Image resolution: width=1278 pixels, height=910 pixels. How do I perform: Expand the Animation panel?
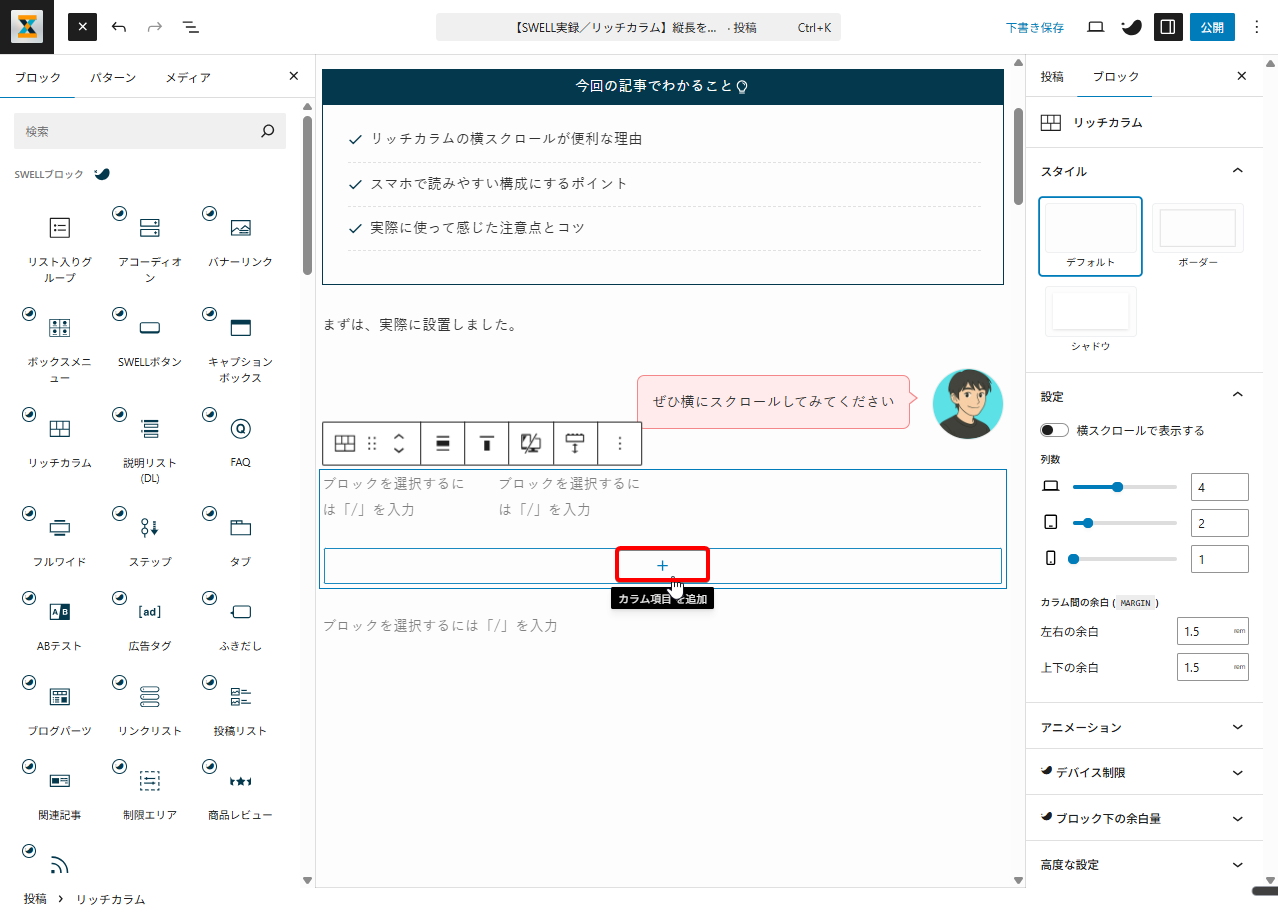point(1138,727)
